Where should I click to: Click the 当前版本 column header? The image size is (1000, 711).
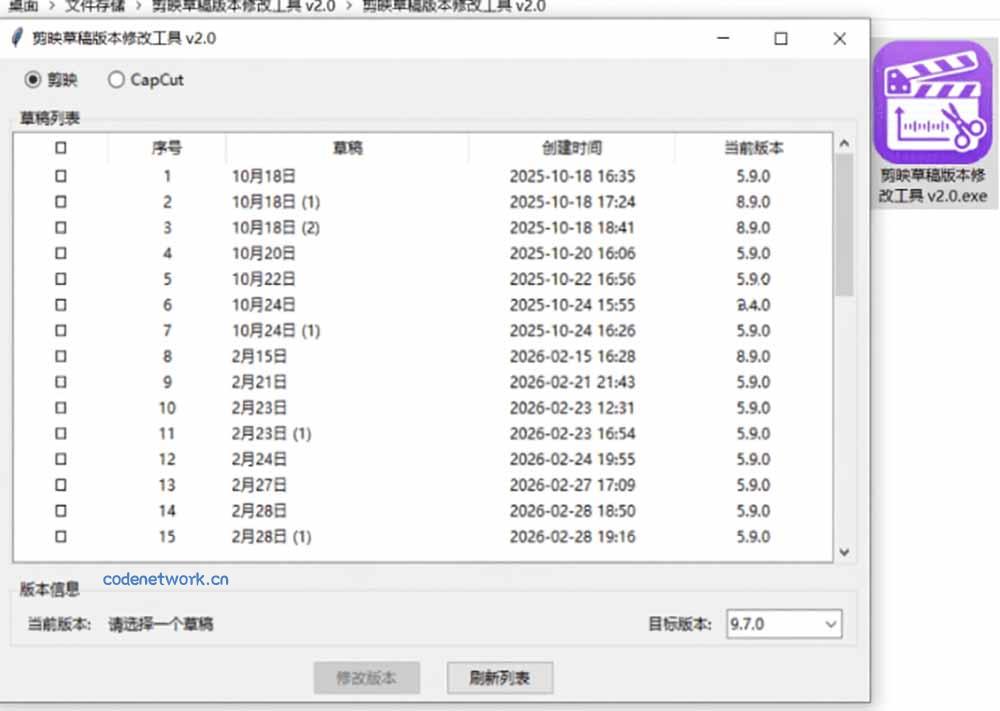click(753, 148)
